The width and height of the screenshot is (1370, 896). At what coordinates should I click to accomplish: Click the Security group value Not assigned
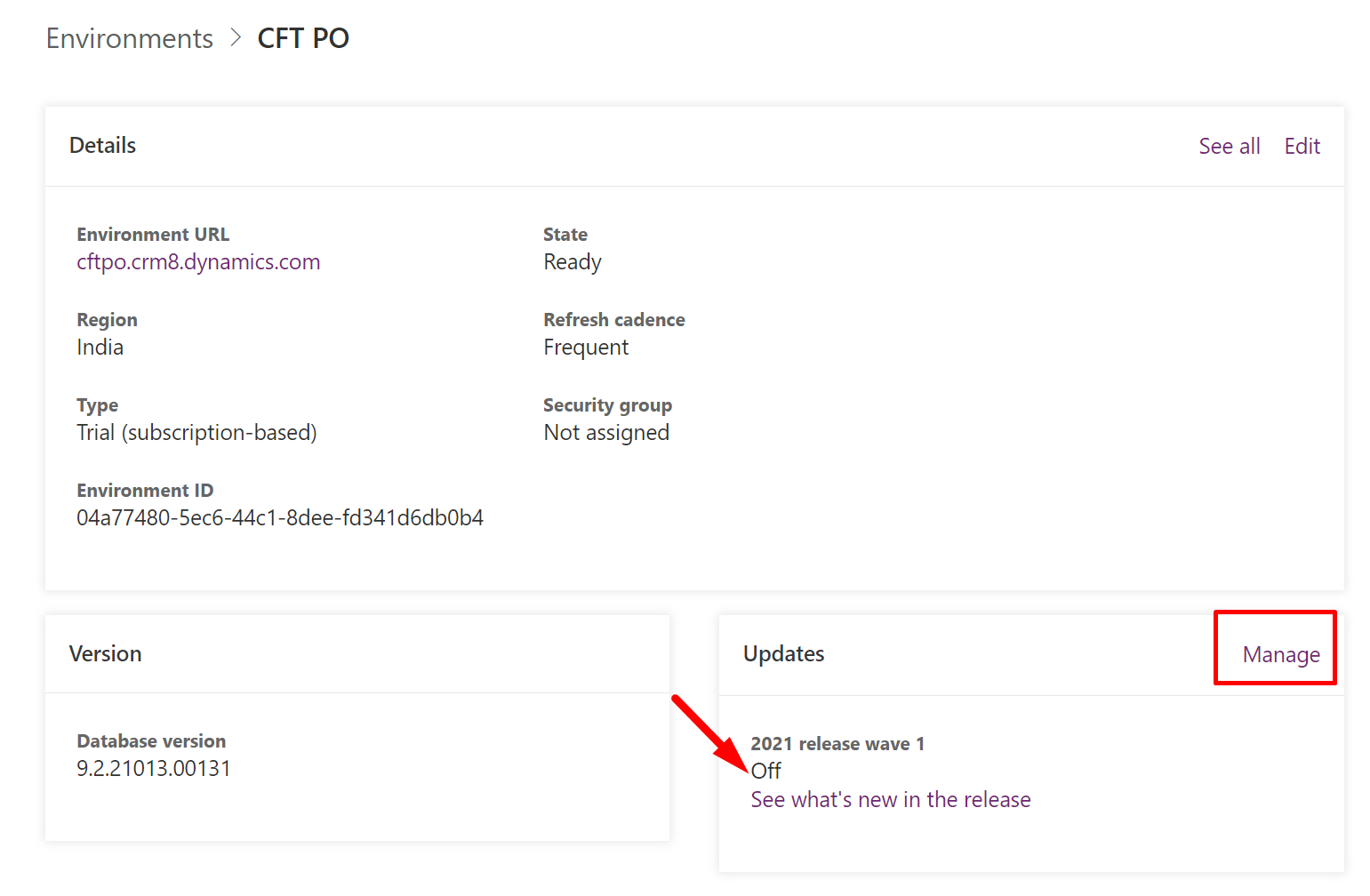[x=606, y=433]
